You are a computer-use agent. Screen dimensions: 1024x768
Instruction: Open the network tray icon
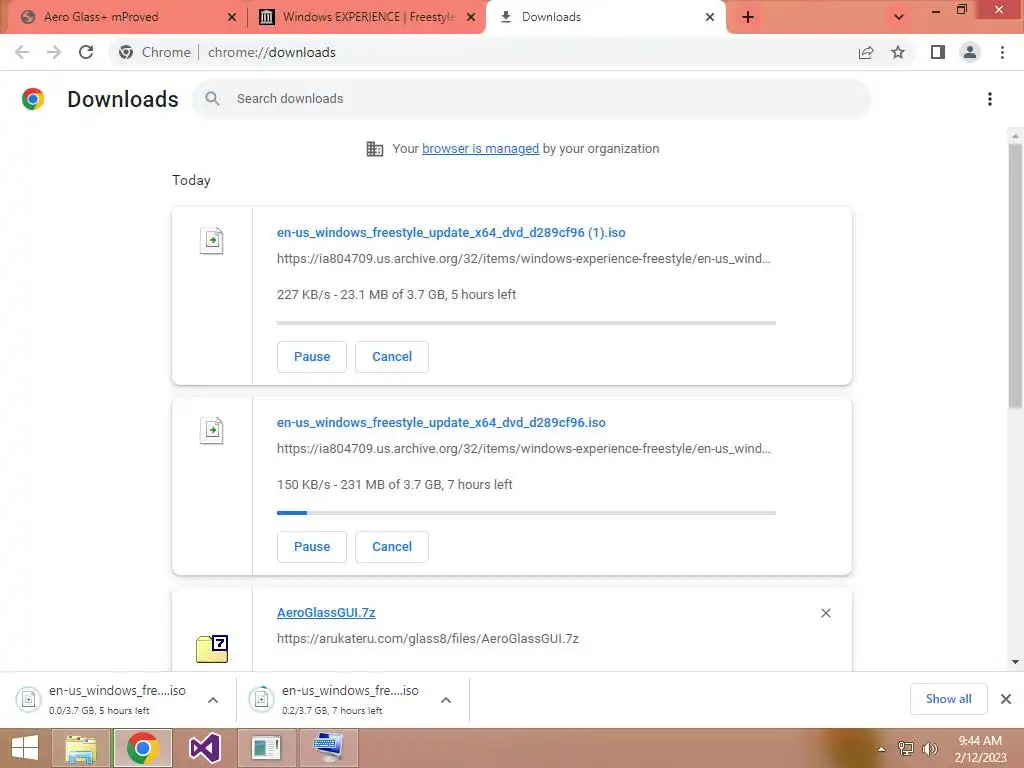(x=906, y=749)
